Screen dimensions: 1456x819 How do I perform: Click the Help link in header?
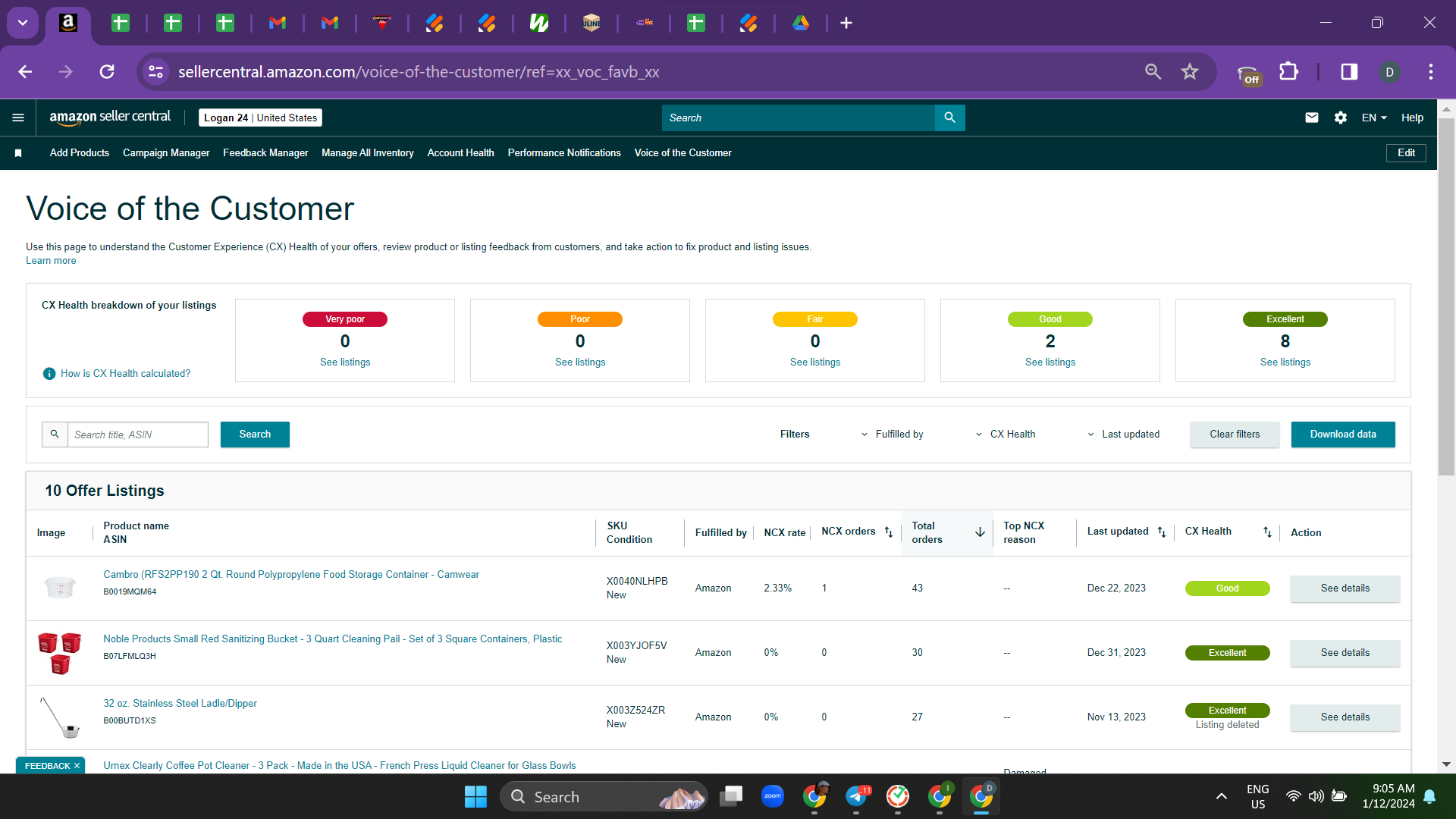tap(1412, 118)
